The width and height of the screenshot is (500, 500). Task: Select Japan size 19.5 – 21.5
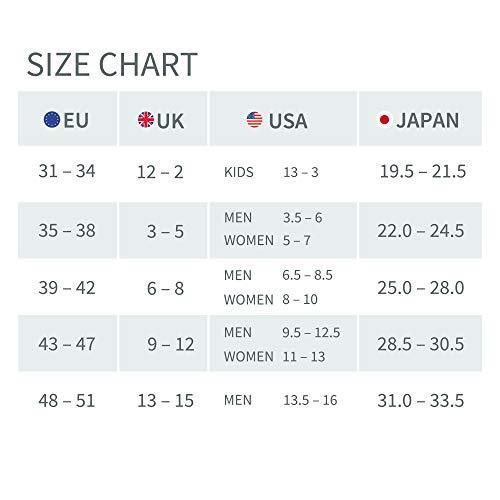pyautogui.click(x=423, y=171)
